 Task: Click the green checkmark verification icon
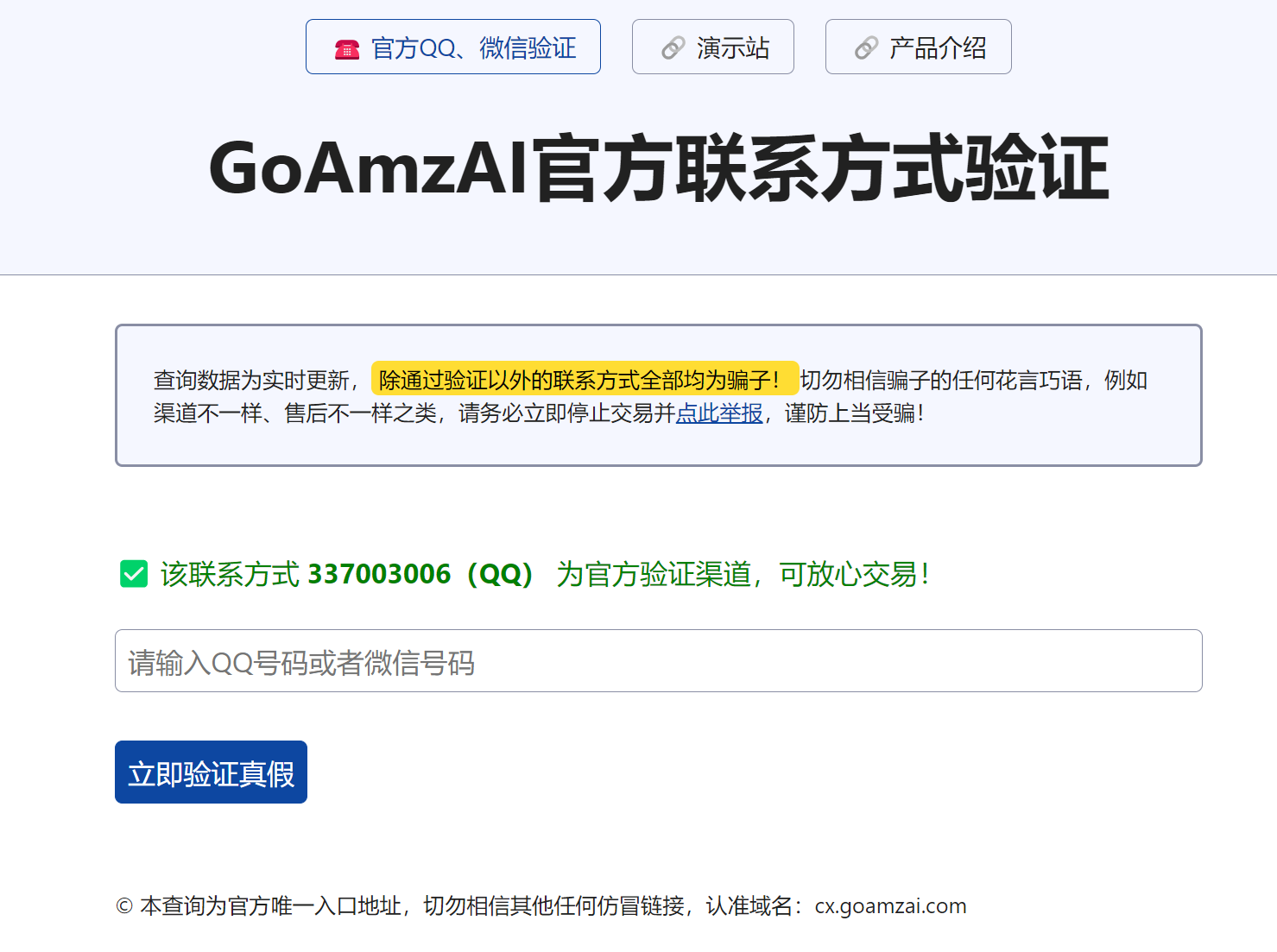pos(134,574)
